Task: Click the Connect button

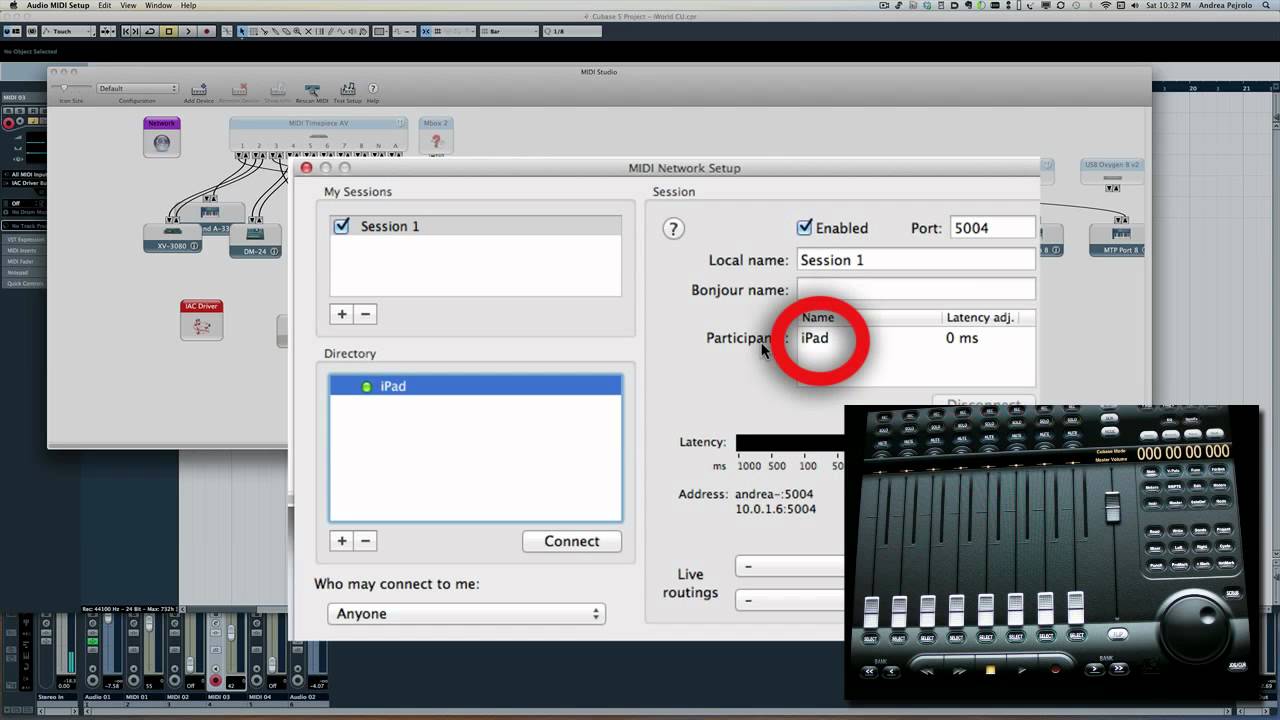Action: coord(572,541)
